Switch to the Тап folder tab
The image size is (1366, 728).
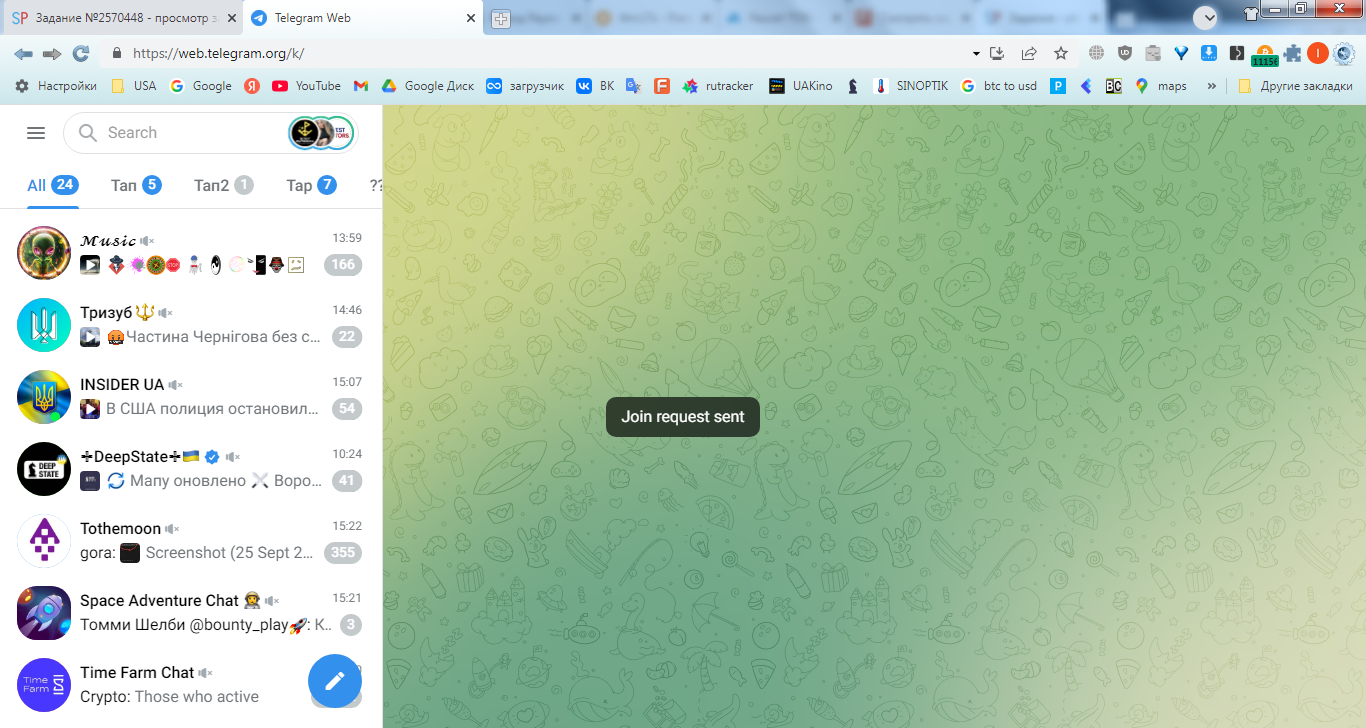[136, 185]
